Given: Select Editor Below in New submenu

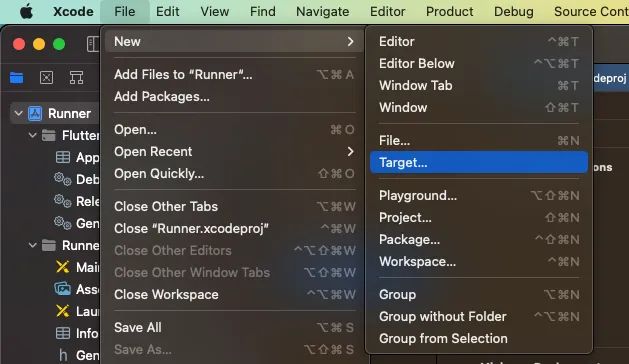Looking at the screenshot, I should (479, 63).
